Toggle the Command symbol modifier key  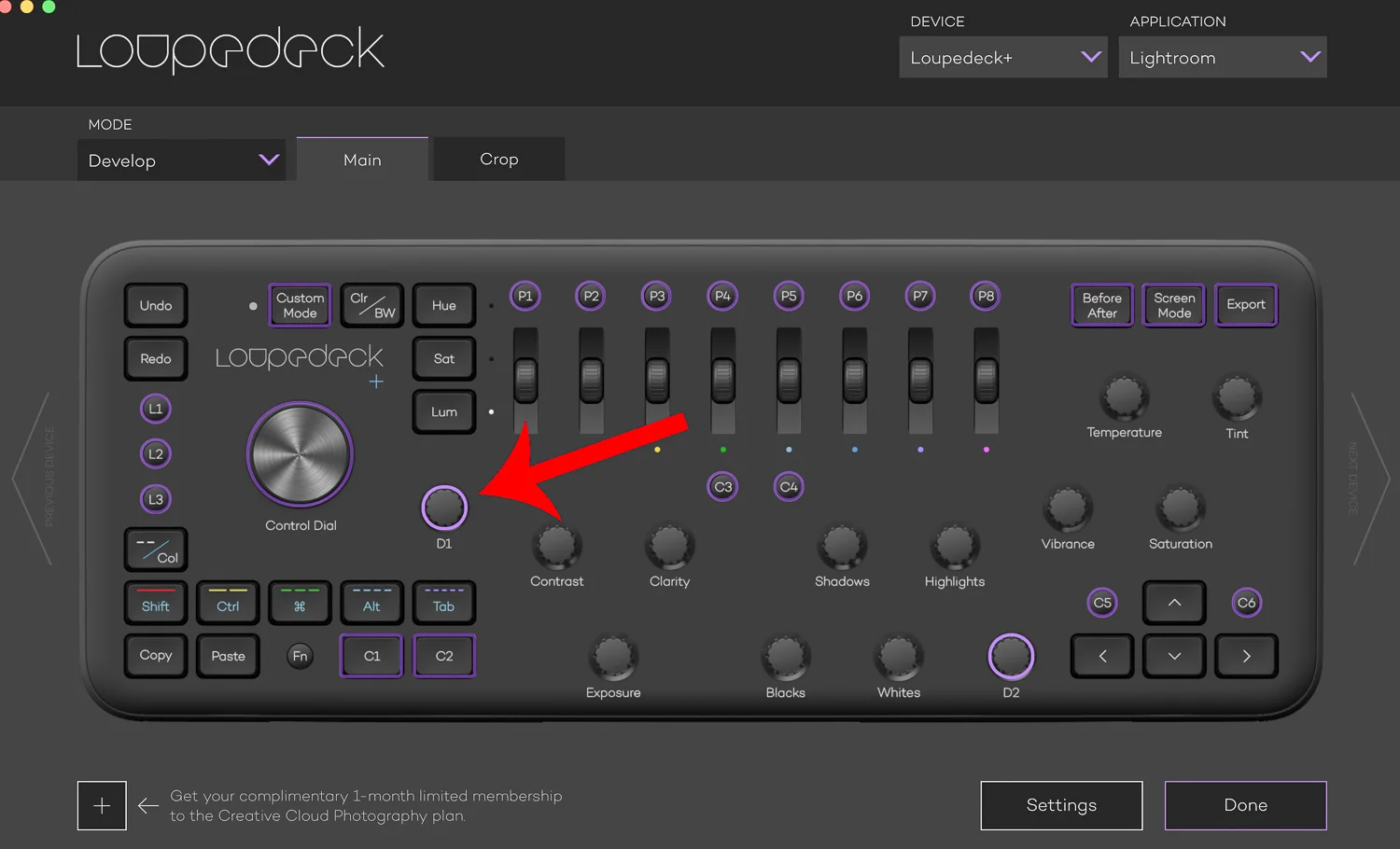300,603
